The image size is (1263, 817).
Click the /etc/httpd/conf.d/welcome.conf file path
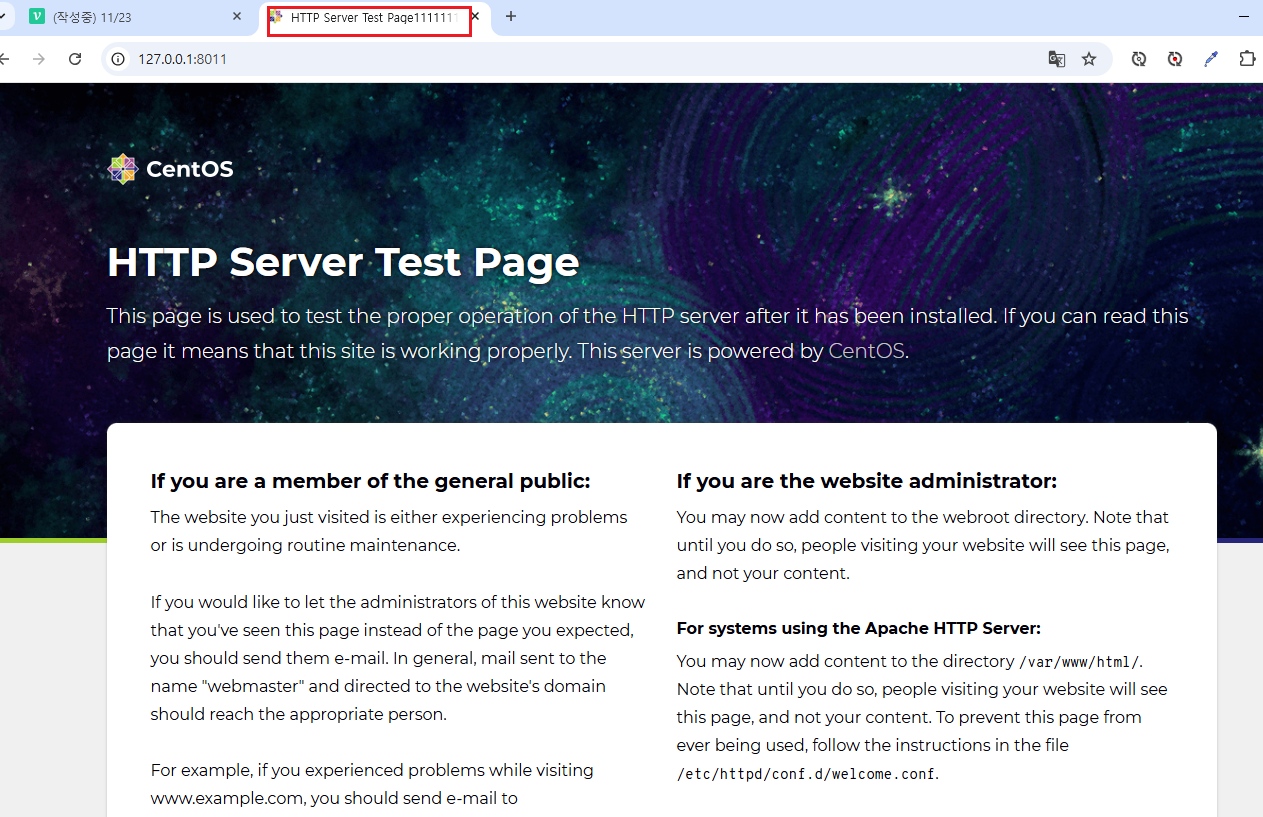806,774
